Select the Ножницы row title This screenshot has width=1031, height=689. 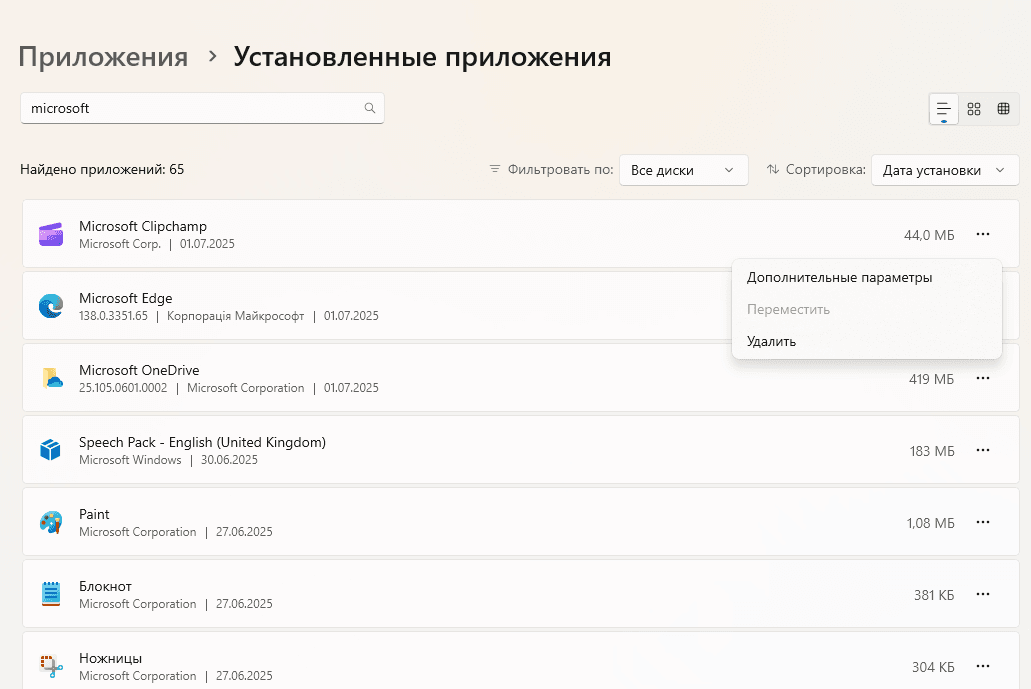point(110,658)
